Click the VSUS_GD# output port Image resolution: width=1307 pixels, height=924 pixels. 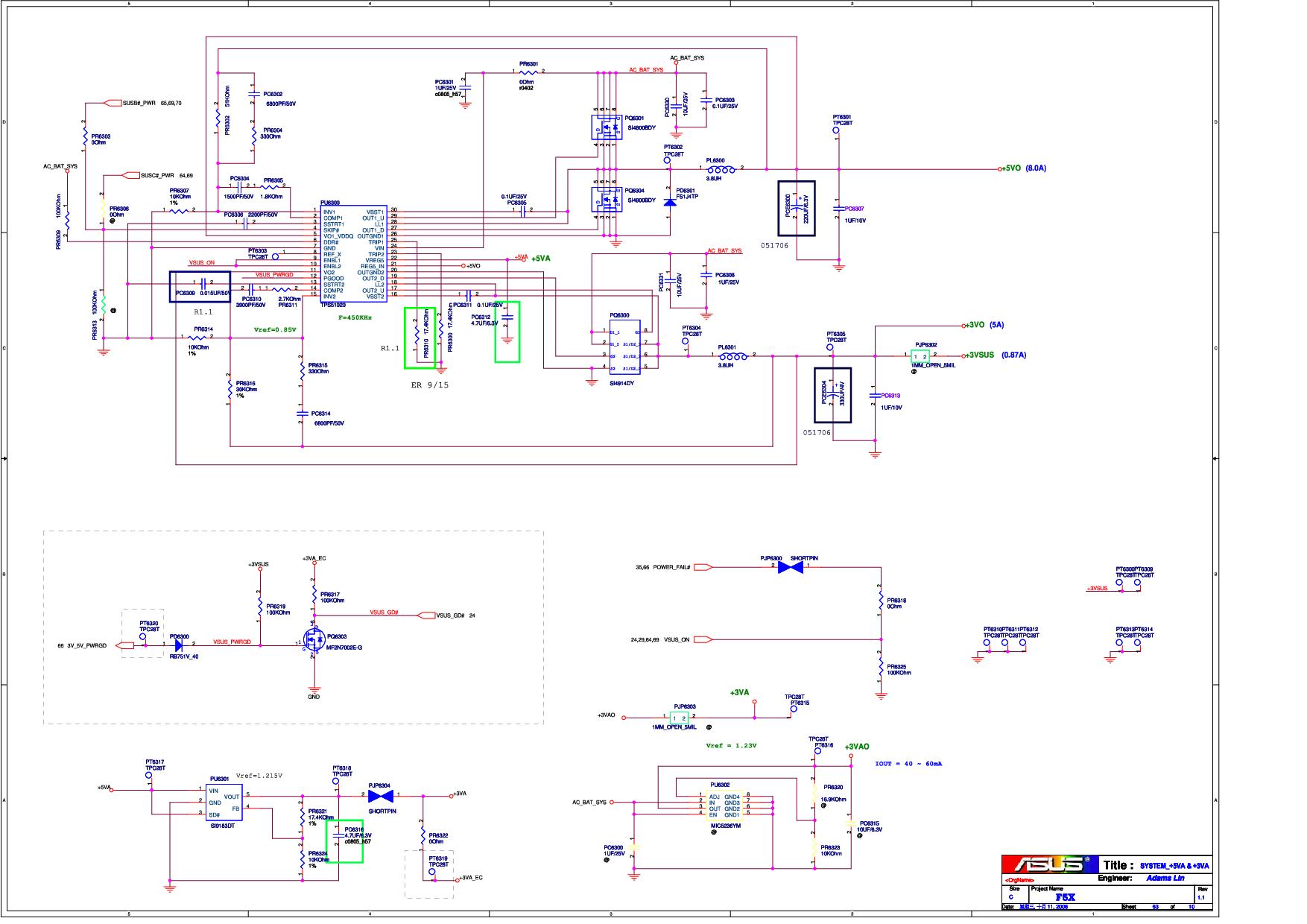(x=426, y=616)
